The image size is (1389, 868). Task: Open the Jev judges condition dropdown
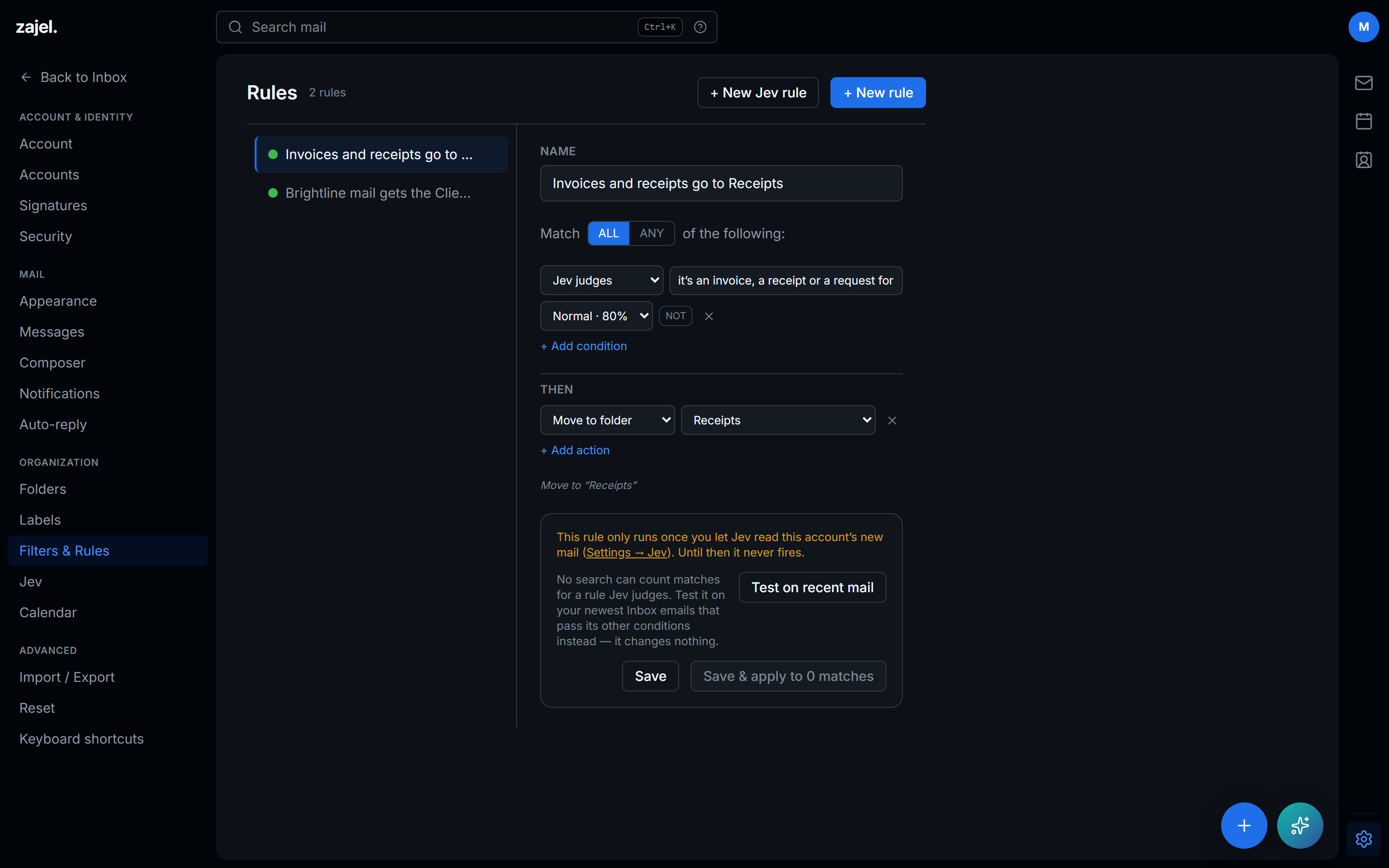tap(601, 280)
